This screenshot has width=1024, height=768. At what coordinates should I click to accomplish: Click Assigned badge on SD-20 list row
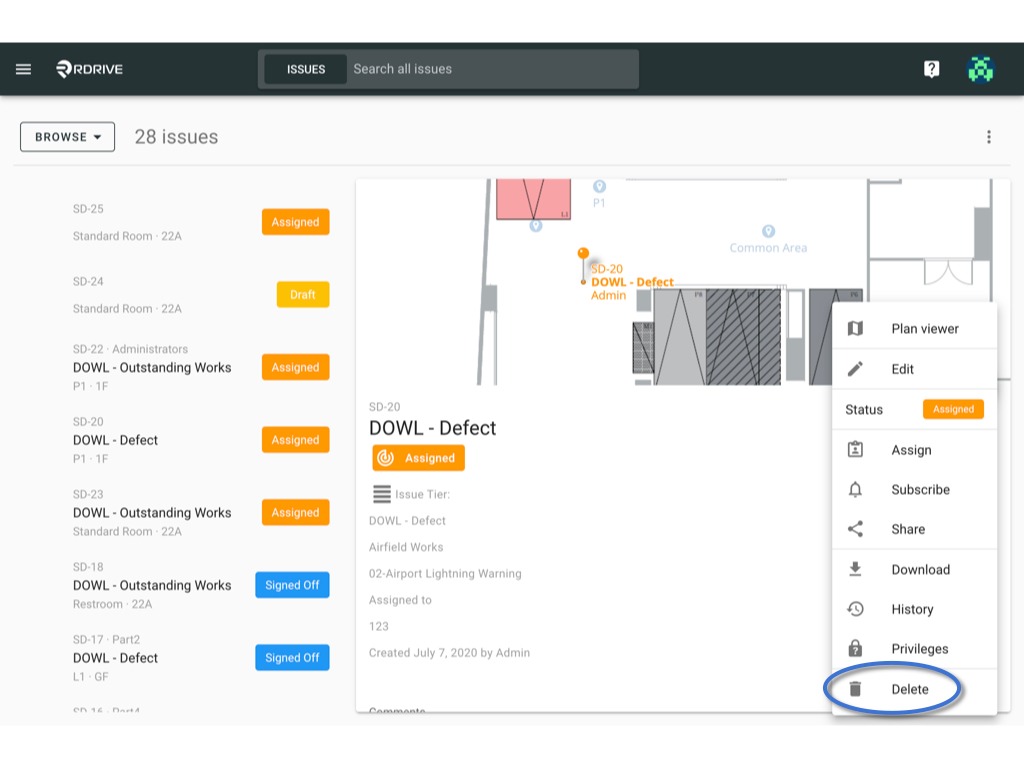295,440
